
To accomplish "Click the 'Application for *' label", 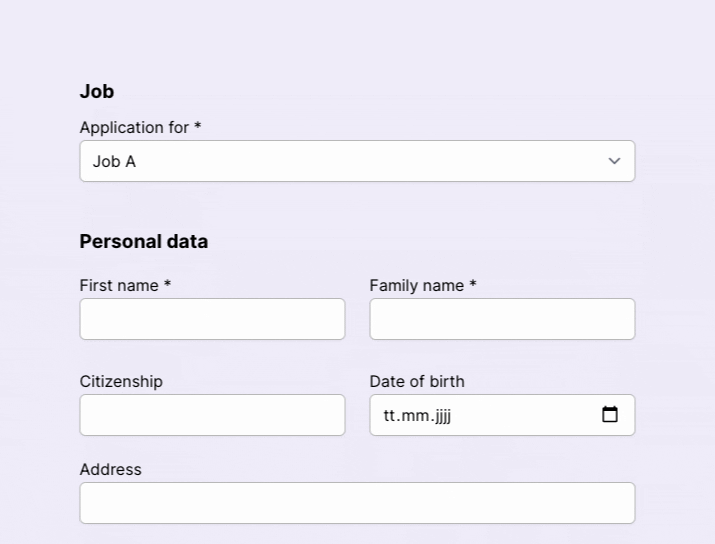I will click(x=140, y=127).
